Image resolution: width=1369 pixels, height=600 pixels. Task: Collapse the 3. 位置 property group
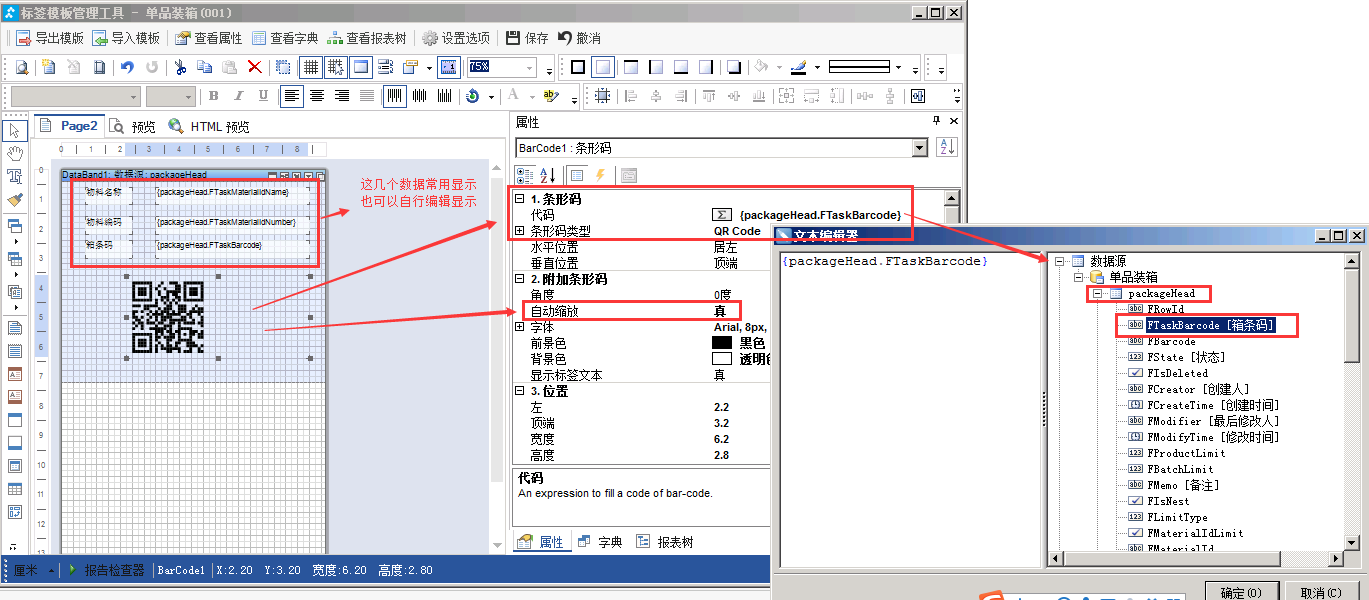520,391
